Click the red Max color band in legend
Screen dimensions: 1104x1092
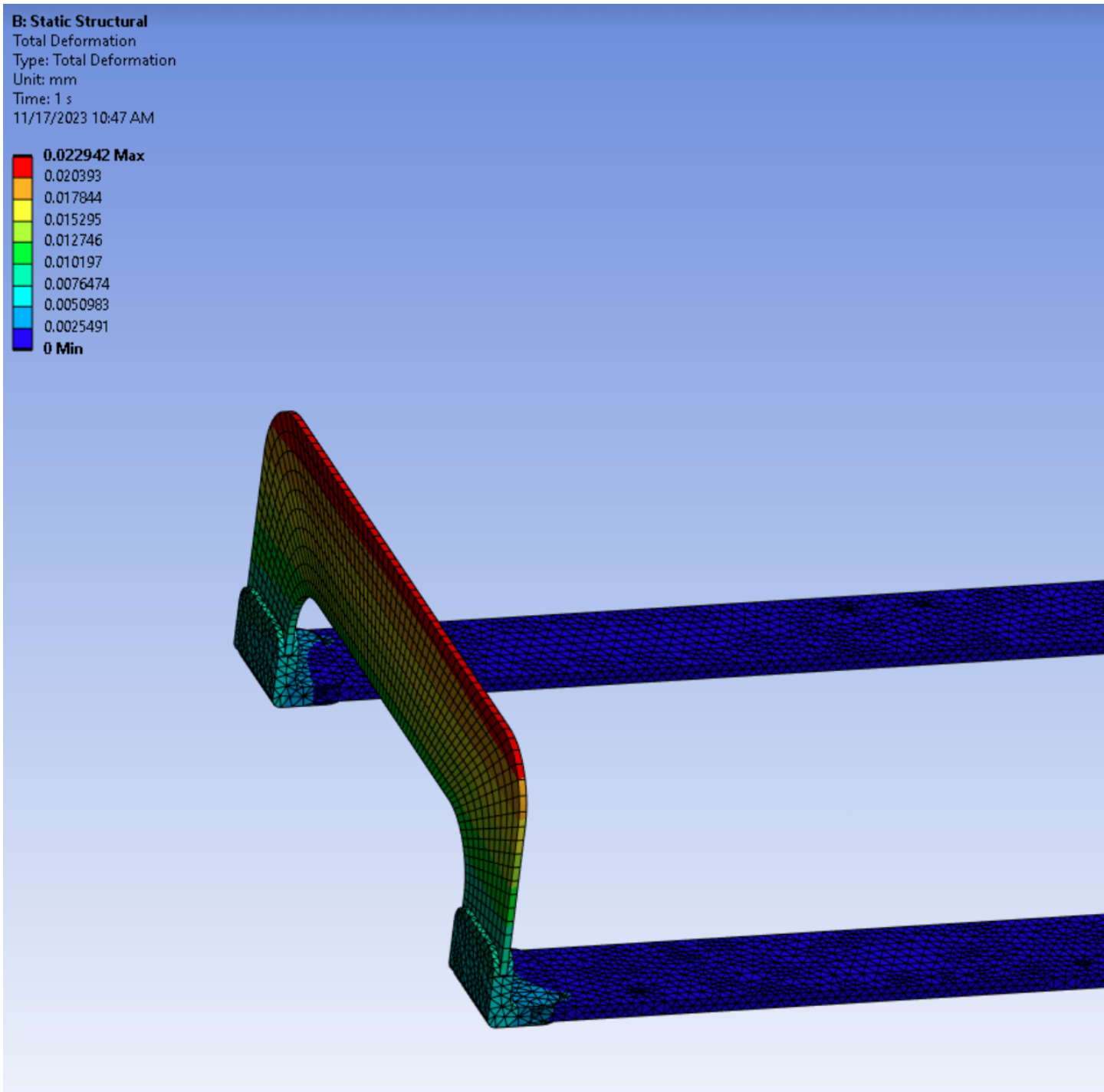tap(22, 166)
